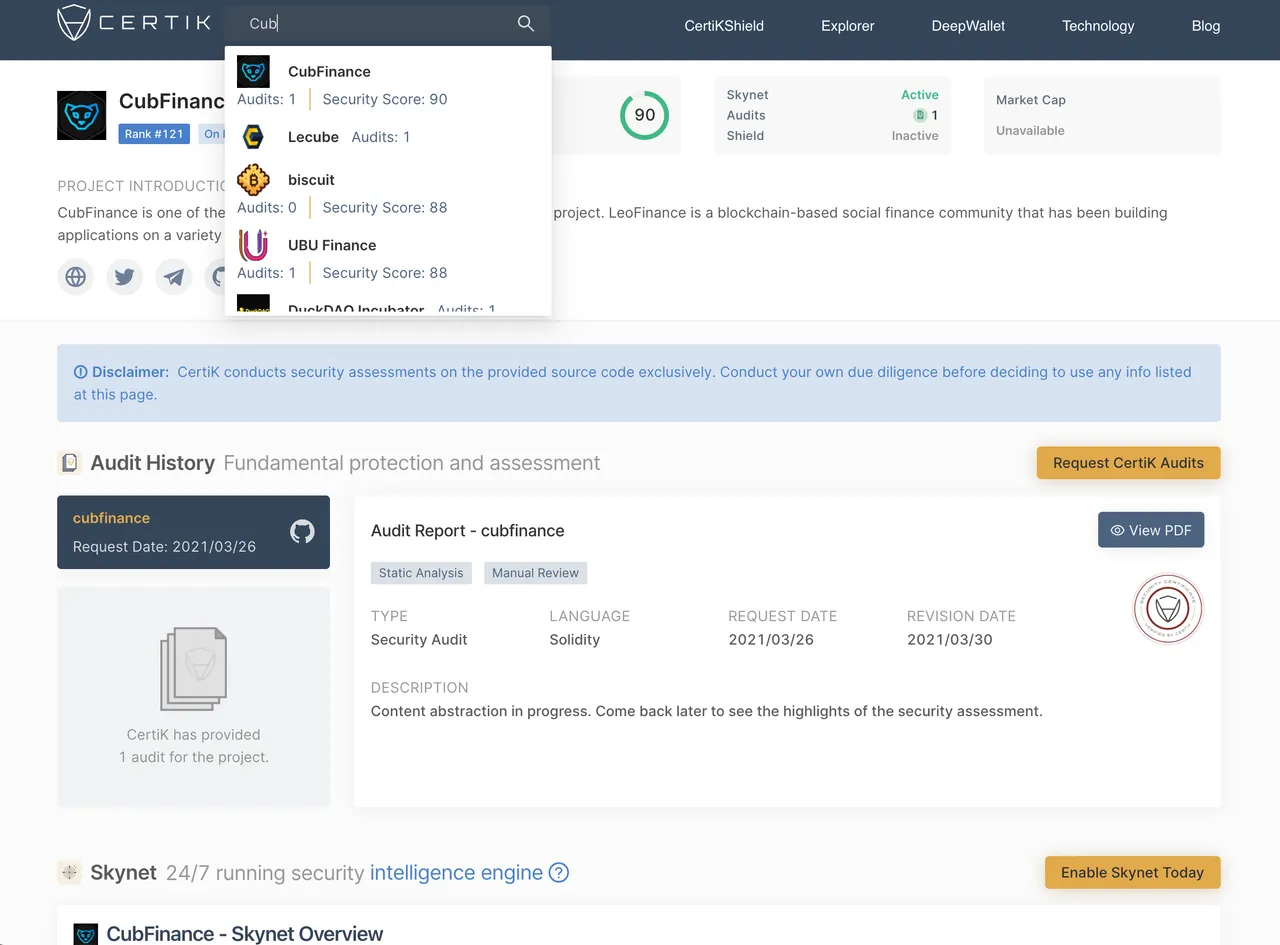This screenshot has height=945, width=1280.
Task: Click the request date 2021/03/26 value
Action: point(771,639)
